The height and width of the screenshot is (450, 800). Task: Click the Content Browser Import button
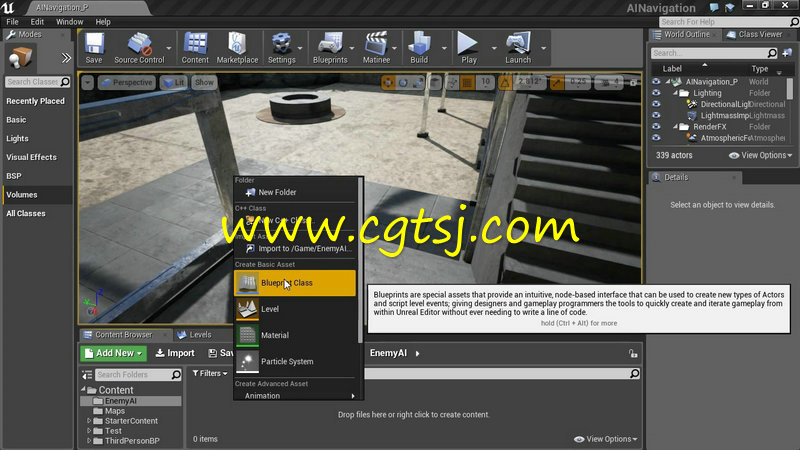click(x=174, y=353)
